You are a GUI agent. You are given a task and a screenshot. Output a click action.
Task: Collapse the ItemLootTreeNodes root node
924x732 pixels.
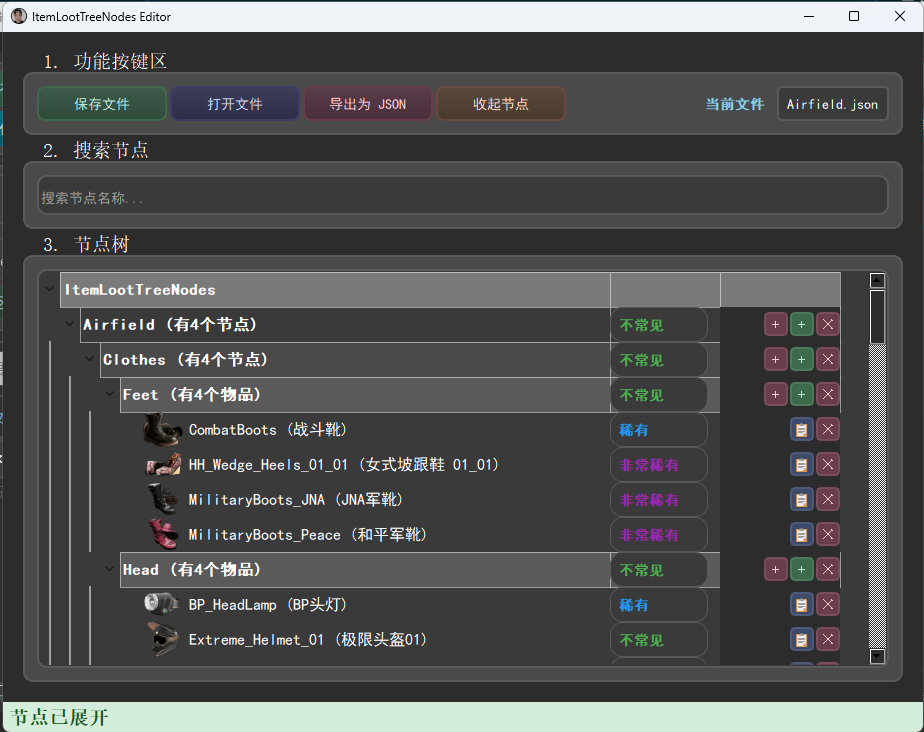coord(50,290)
